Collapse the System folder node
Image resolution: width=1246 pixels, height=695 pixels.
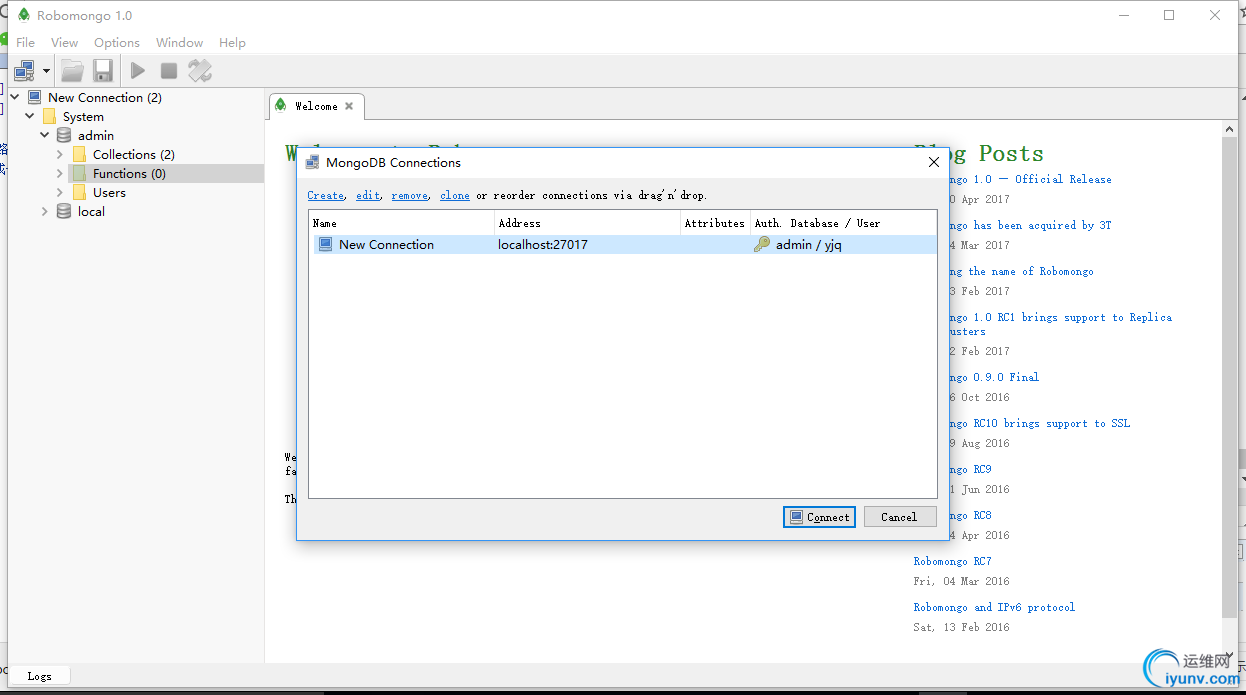(x=30, y=117)
